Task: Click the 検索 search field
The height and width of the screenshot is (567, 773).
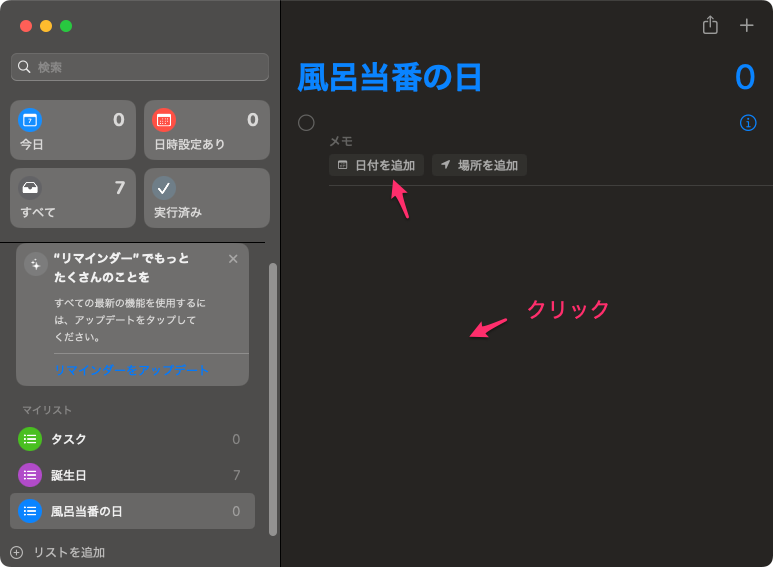Action: tap(140, 67)
